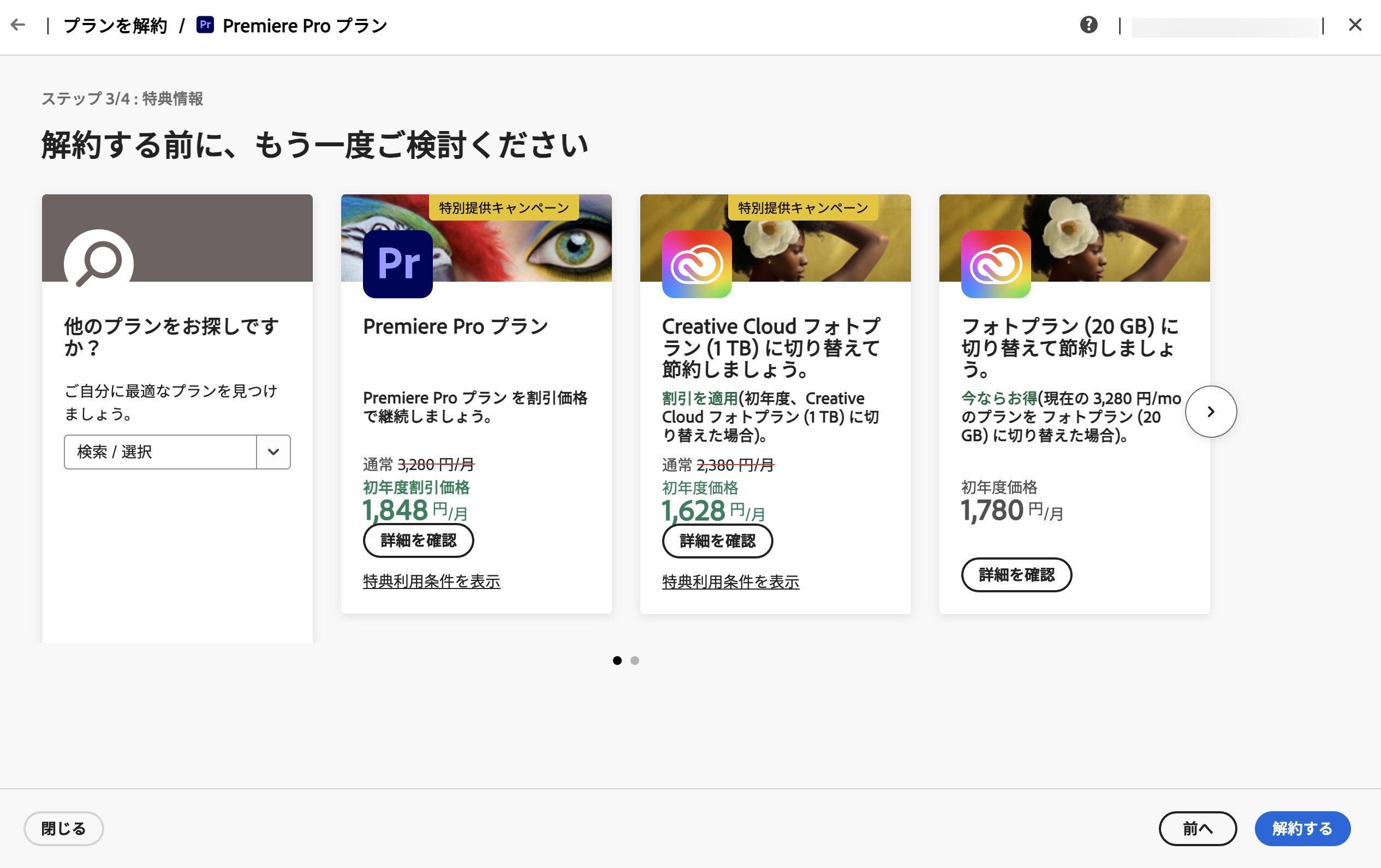Screen dimensions: 1381x868
Task: Open プランを解約 in the breadcrumb
Action: click(115, 25)
